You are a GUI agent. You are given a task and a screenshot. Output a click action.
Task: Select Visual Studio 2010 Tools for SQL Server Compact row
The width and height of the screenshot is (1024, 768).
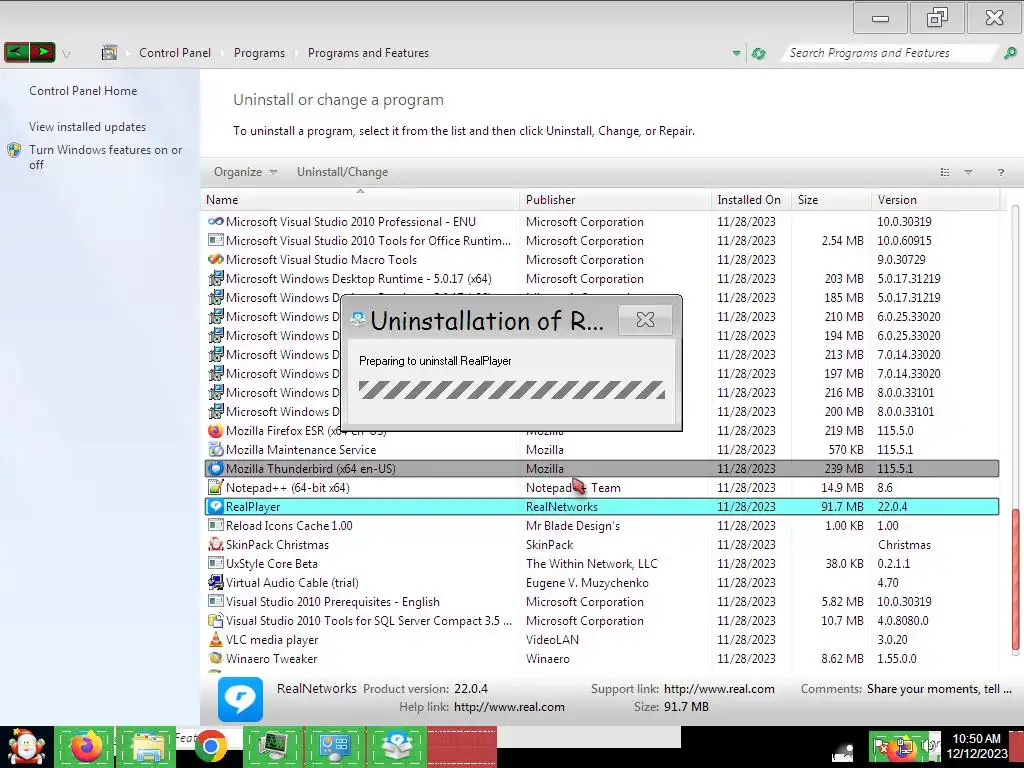coord(601,620)
